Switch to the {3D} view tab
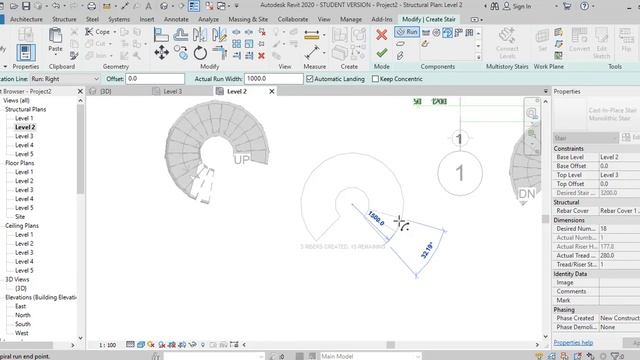The width and height of the screenshot is (640, 360). [105, 91]
